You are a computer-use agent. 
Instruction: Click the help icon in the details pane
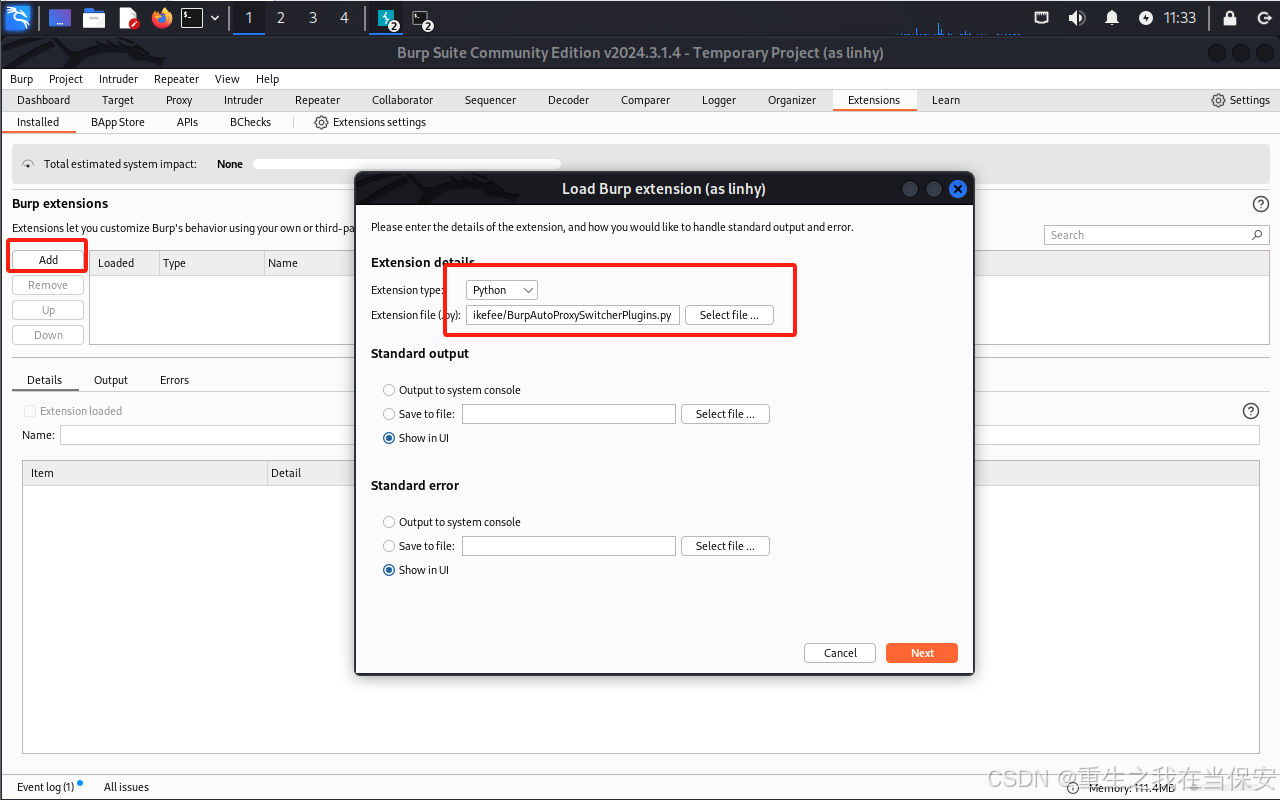tap(1250, 411)
